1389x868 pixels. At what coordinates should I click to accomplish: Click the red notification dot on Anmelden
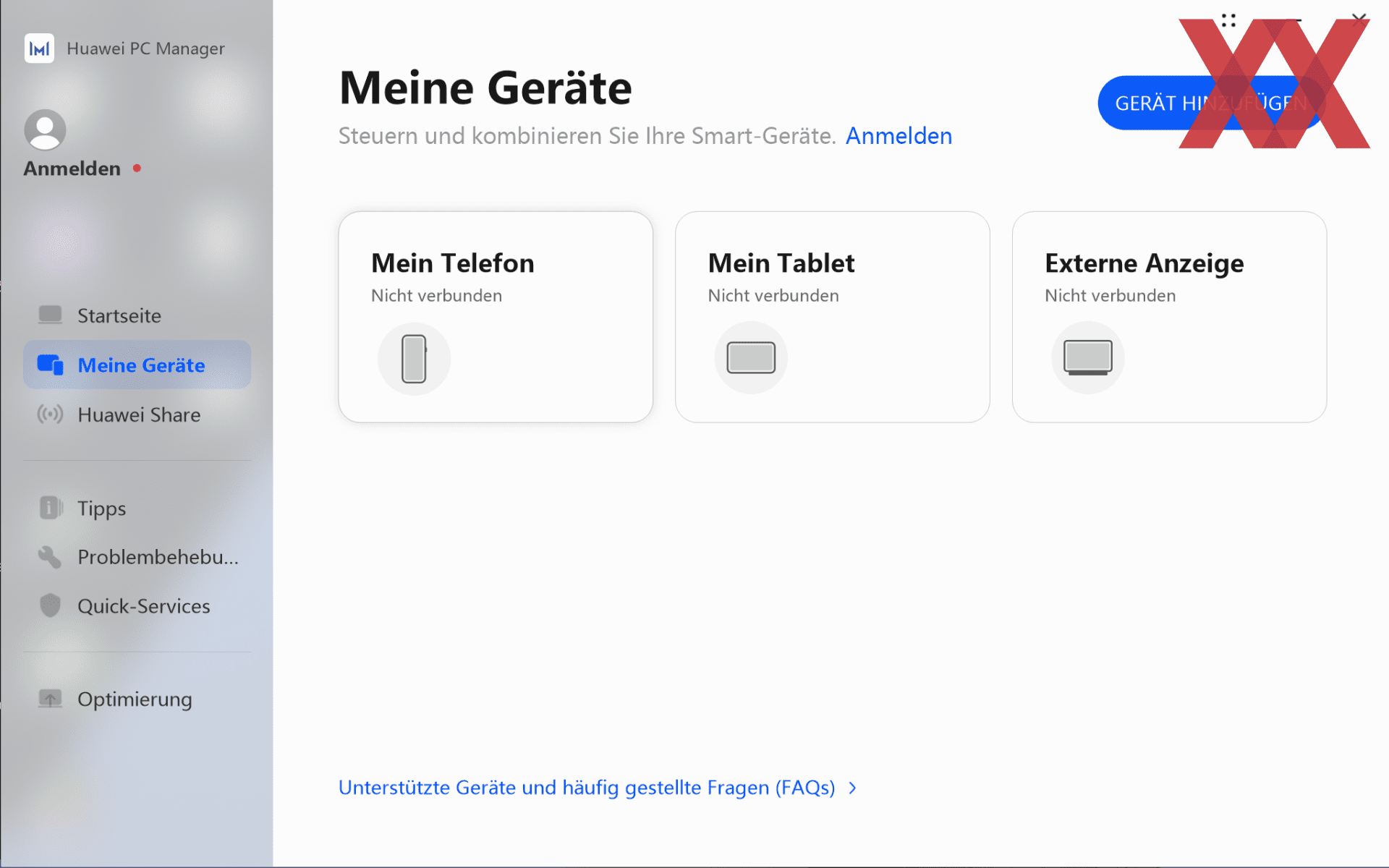[x=137, y=168]
